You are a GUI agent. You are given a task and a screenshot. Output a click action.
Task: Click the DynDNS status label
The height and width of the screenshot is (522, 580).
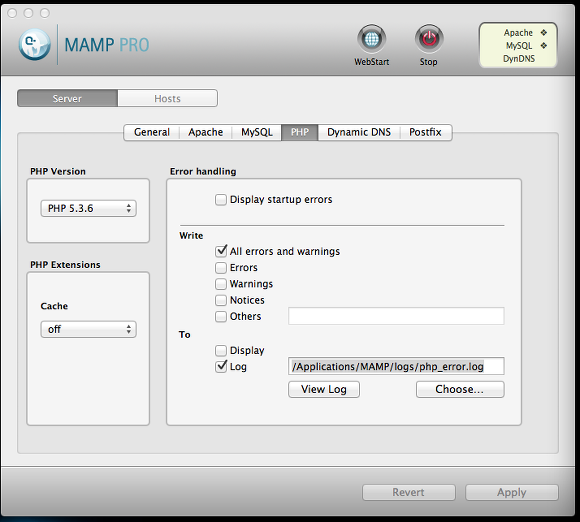click(519, 58)
